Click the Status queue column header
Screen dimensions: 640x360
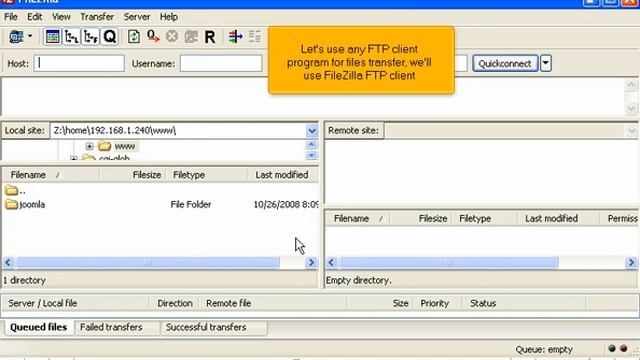(x=524, y=303)
